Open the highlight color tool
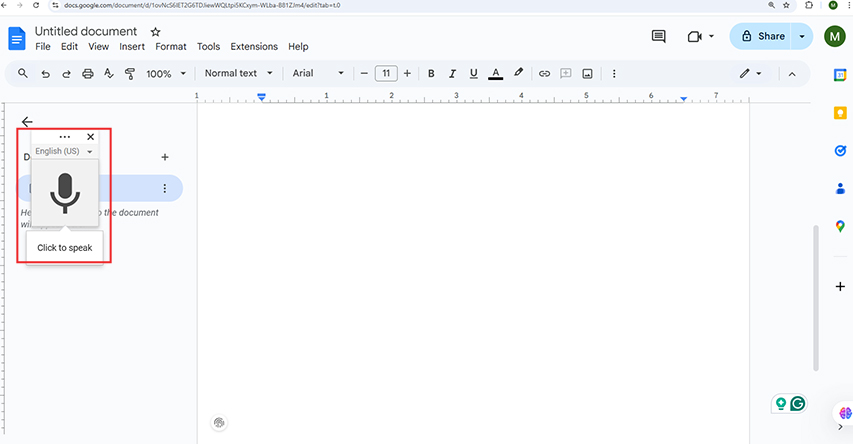 click(x=518, y=72)
